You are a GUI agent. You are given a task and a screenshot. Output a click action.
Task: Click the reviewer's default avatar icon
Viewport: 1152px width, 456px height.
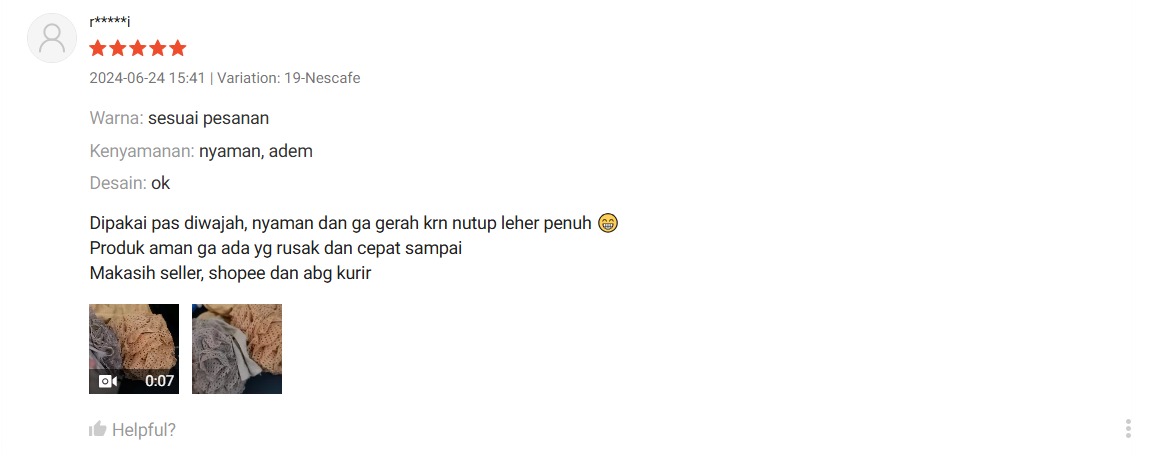(52, 37)
